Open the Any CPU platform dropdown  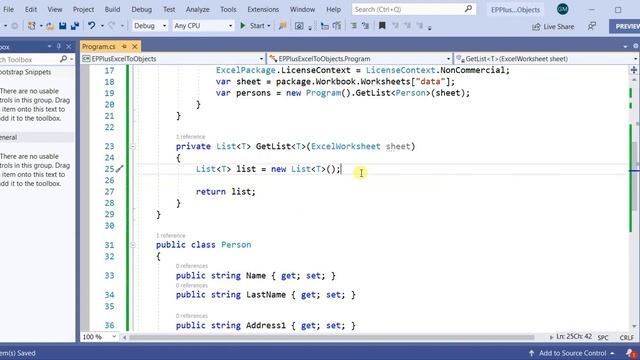coord(203,26)
